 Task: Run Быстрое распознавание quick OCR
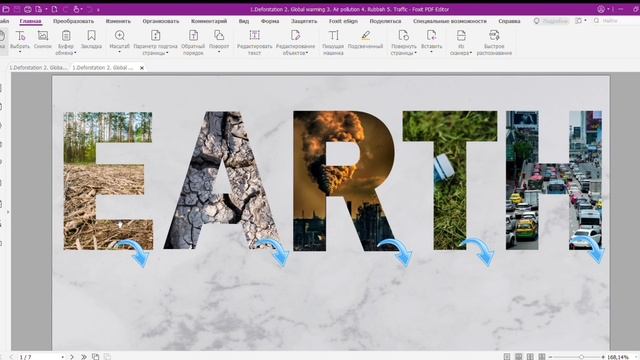click(494, 36)
